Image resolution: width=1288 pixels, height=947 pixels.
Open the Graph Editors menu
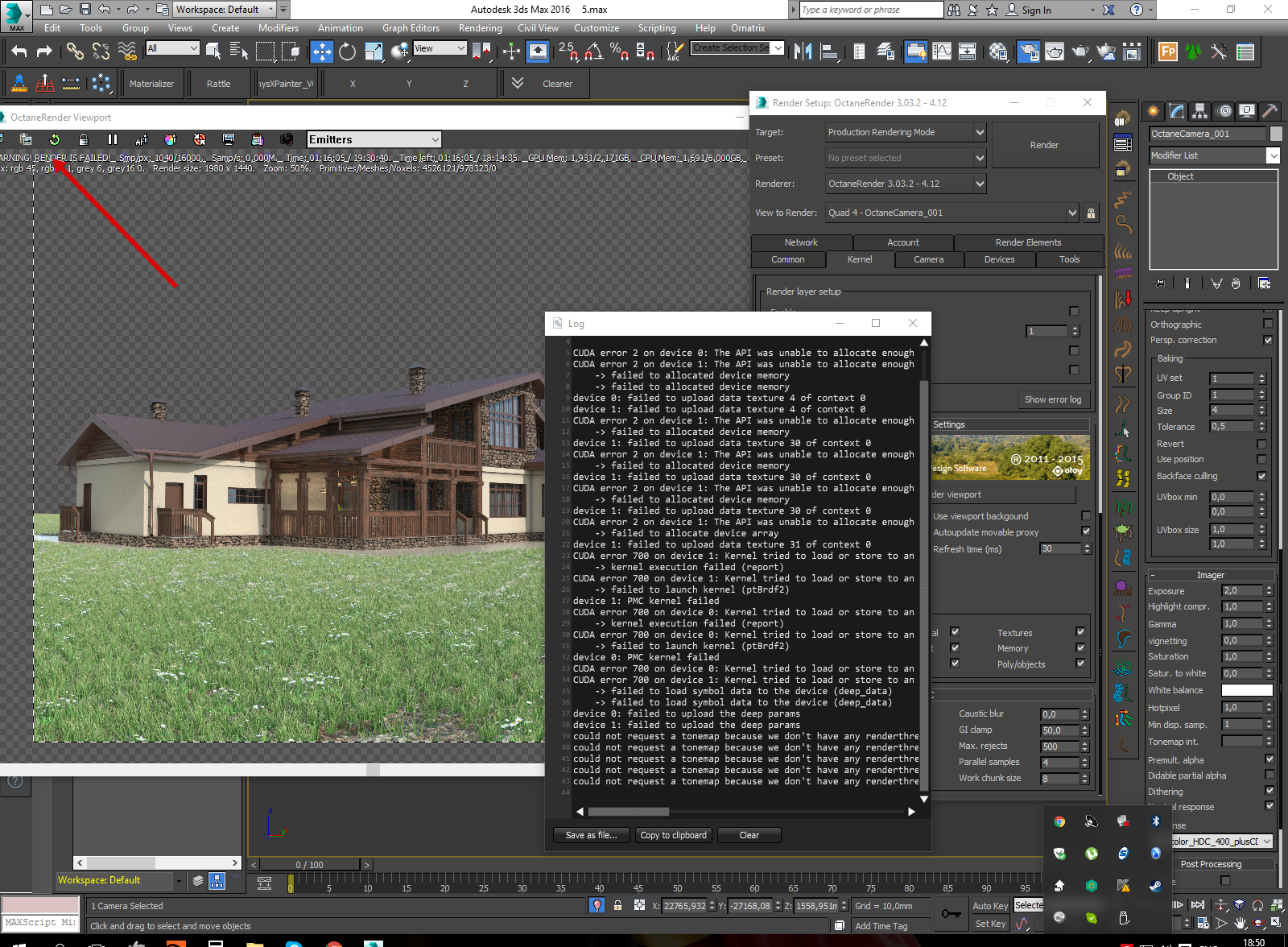tap(411, 28)
